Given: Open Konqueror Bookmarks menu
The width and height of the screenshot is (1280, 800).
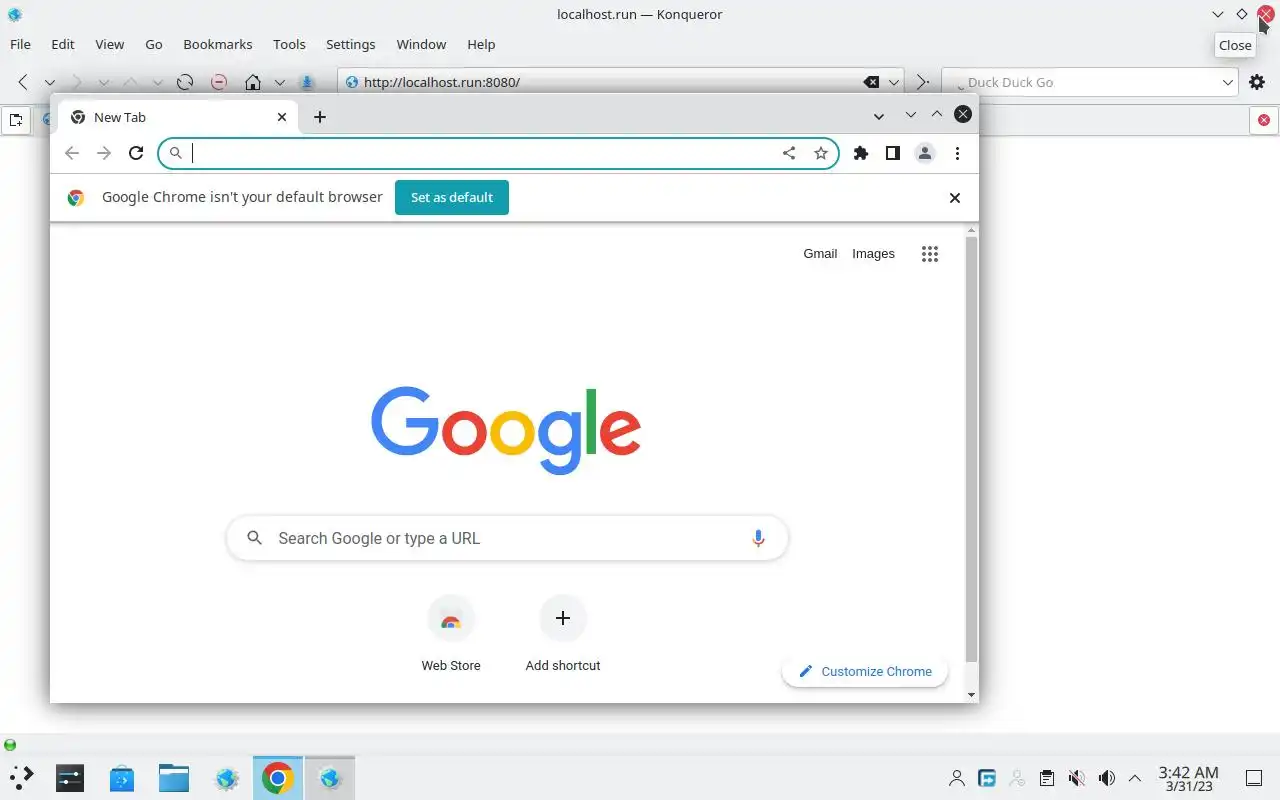Looking at the screenshot, I should point(218,44).
